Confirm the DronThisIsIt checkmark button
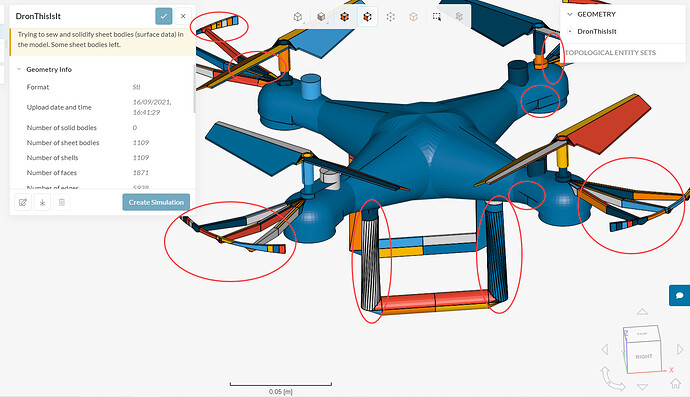Screen dimensions: 690x397 coord(164,16)
